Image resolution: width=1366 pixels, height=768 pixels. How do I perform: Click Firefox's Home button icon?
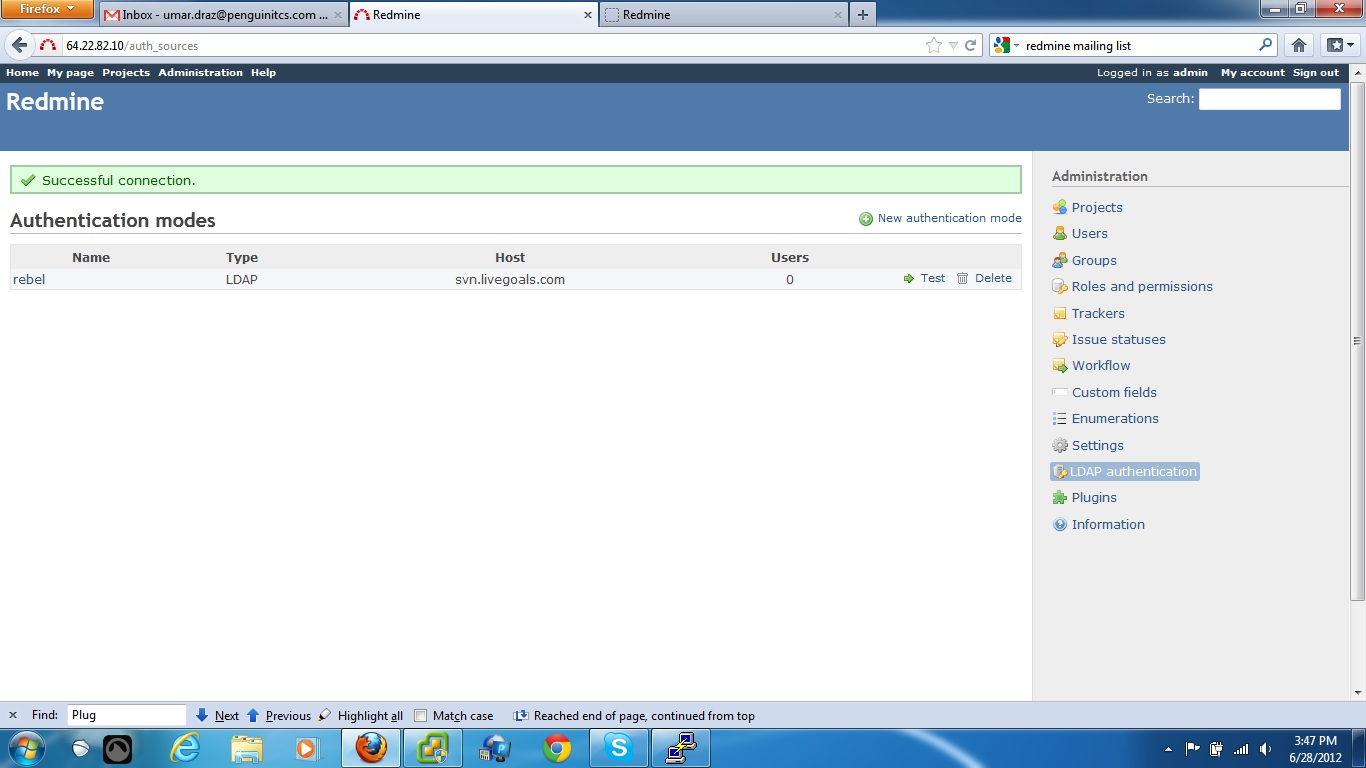[x=1298, y=45]
